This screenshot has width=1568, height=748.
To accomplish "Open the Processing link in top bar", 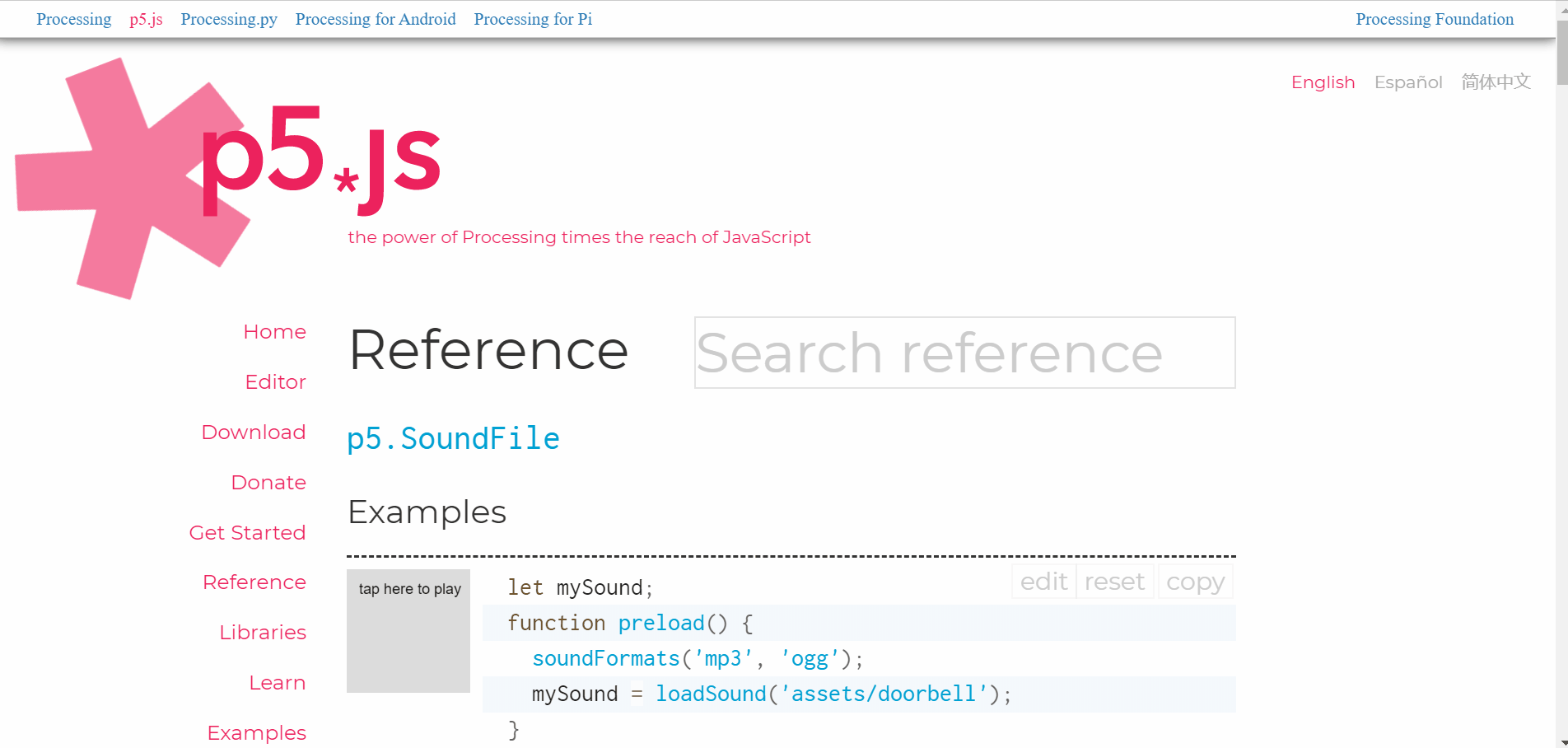I will [x=74, y=19].
